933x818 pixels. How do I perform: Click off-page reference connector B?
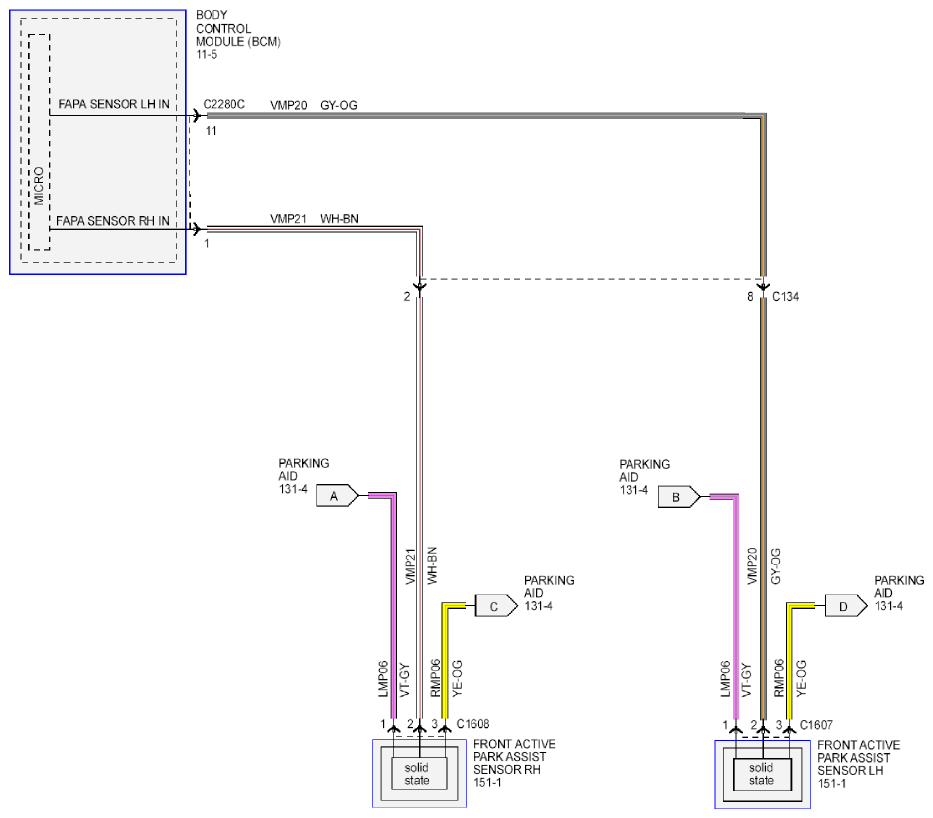[x=679, y=497]
